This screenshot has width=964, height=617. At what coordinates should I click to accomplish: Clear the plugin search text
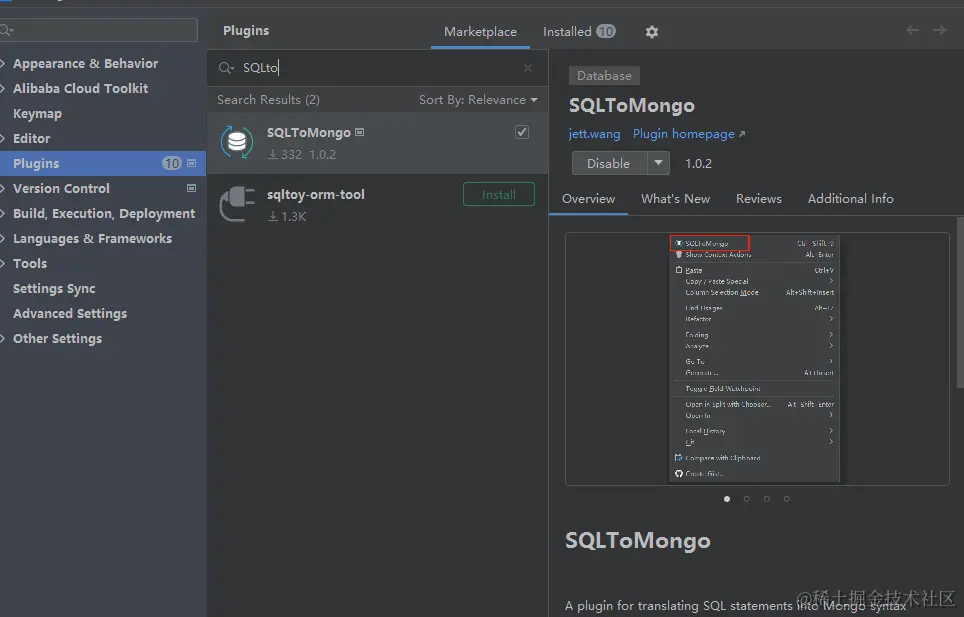click(x=527, y=68)
